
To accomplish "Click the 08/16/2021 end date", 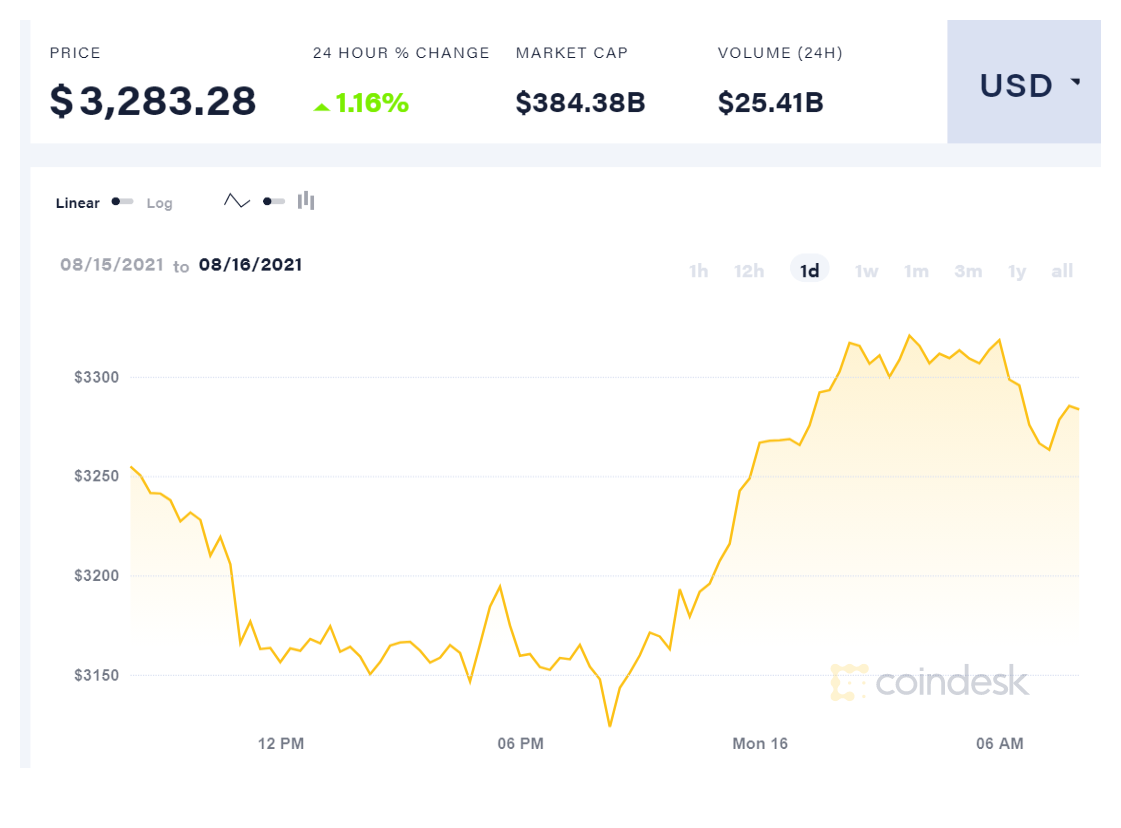I will pos(250,265).
